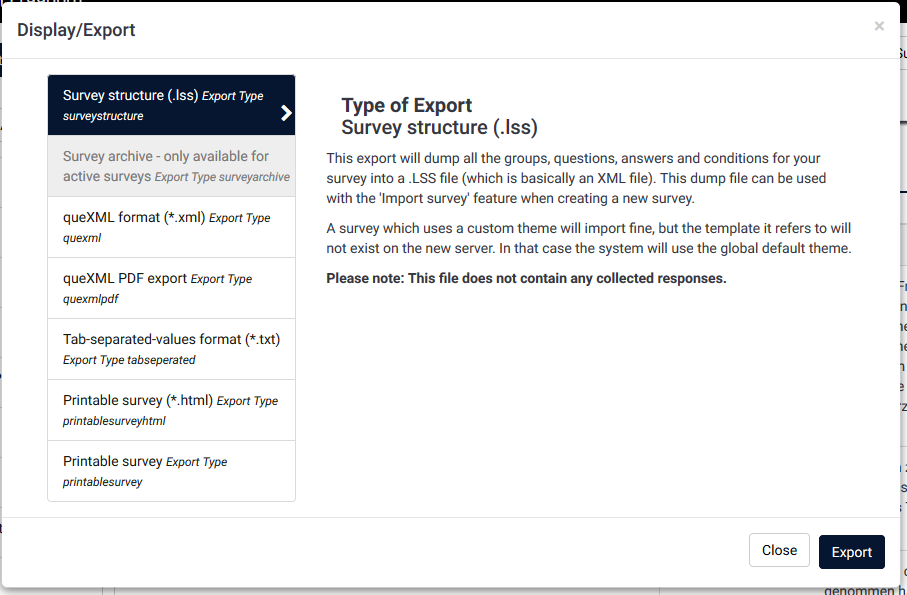Click the 'Survey structure (.lss)' heading on right
This screenshot has height=595, width=907.
[x=439, y=128]
